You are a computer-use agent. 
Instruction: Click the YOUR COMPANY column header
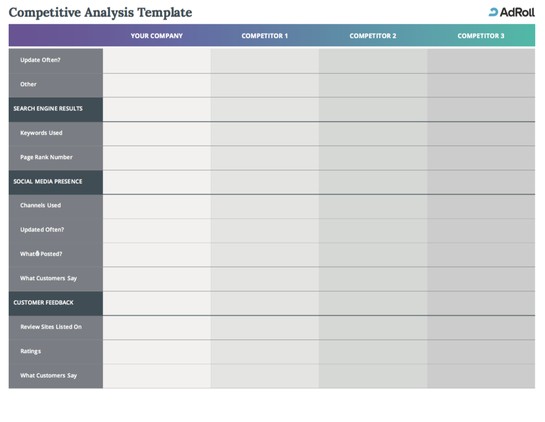click(156, 36)
